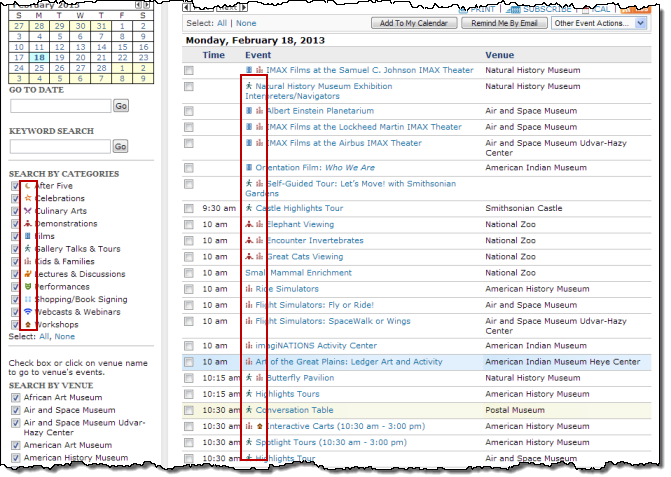Click the Celebrations star category icon
The width and height of the screenshot is (671, 477).
click(28, 198)
